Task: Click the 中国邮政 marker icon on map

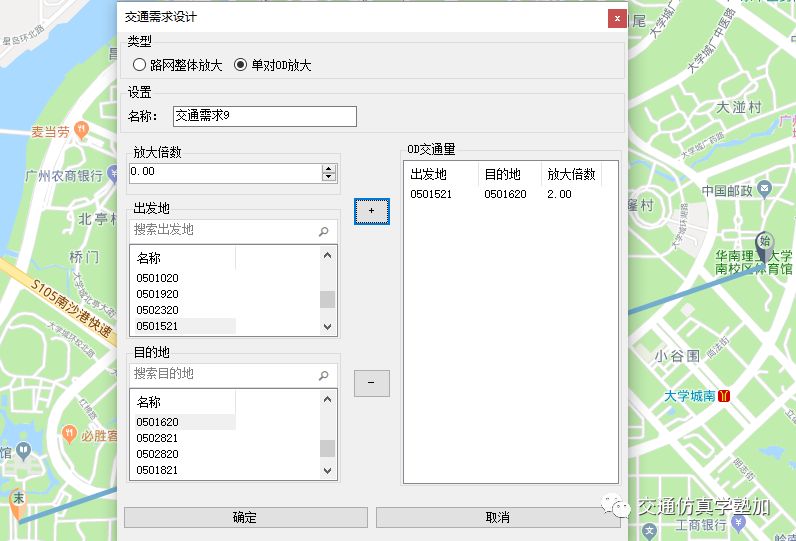Action: point(764,190)
